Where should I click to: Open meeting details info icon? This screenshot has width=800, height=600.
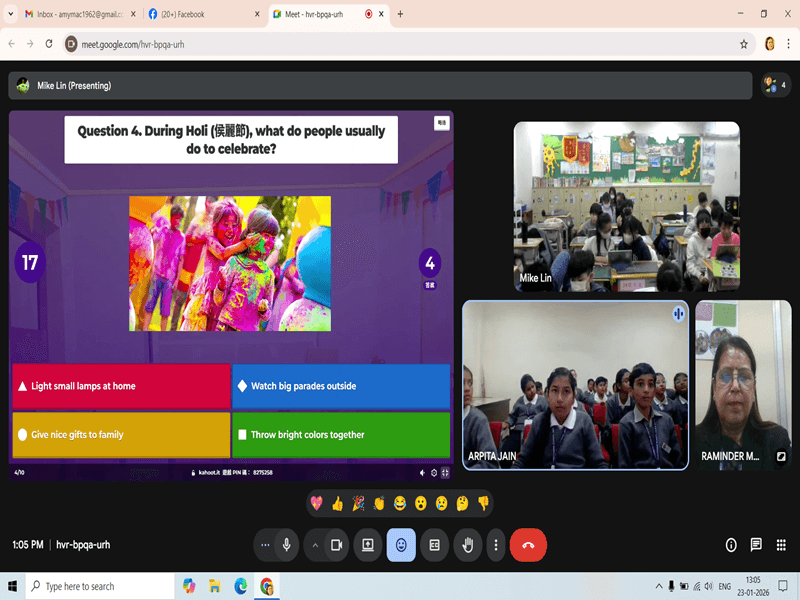[x=731, y=545]
